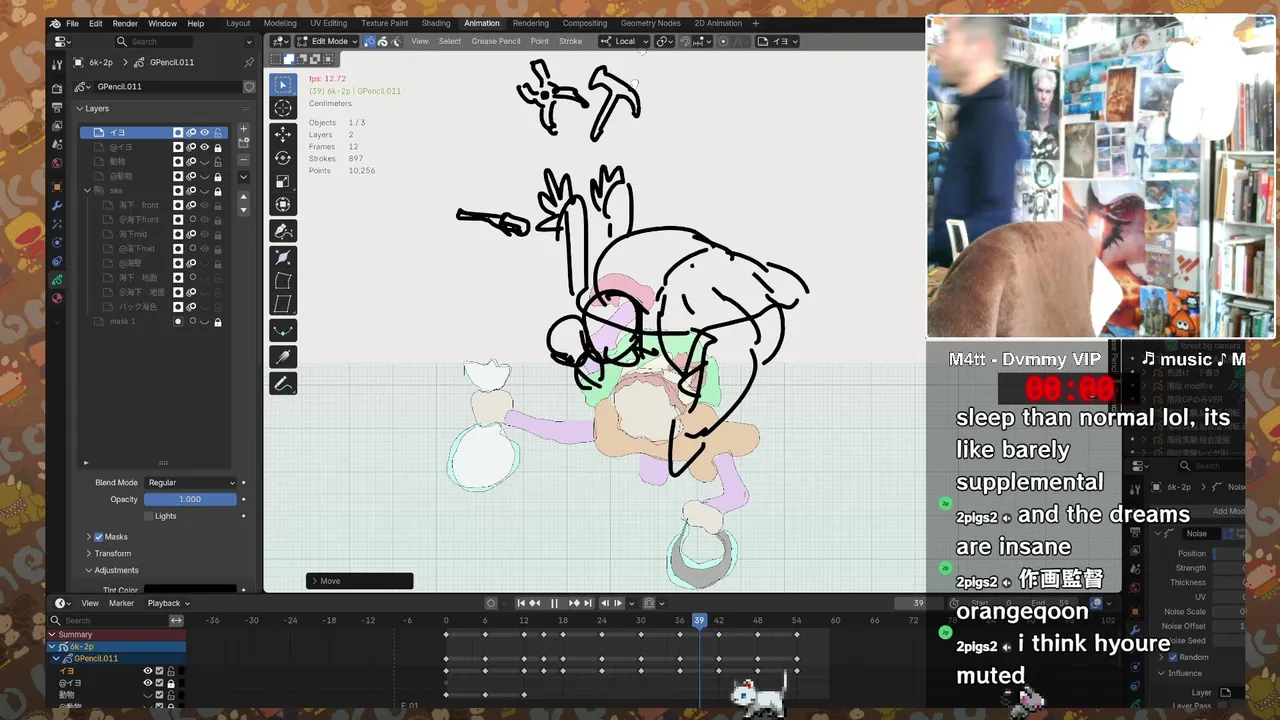The image size is (1280, 720).
Task: Toggle onion skinning for sea layer
Action: pos(191,190)
